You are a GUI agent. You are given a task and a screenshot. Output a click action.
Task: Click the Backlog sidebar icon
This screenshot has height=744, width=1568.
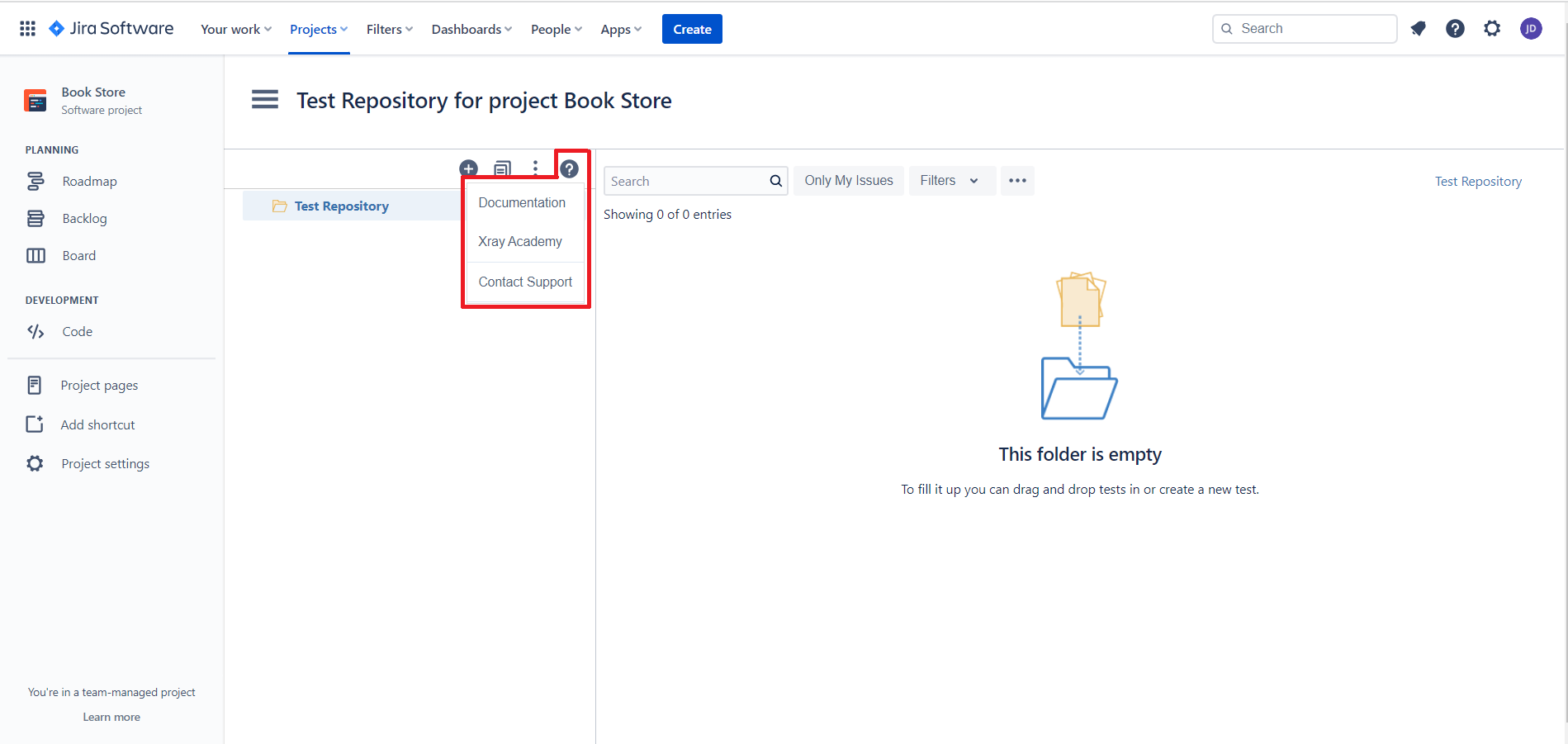[x=36, y=218]
